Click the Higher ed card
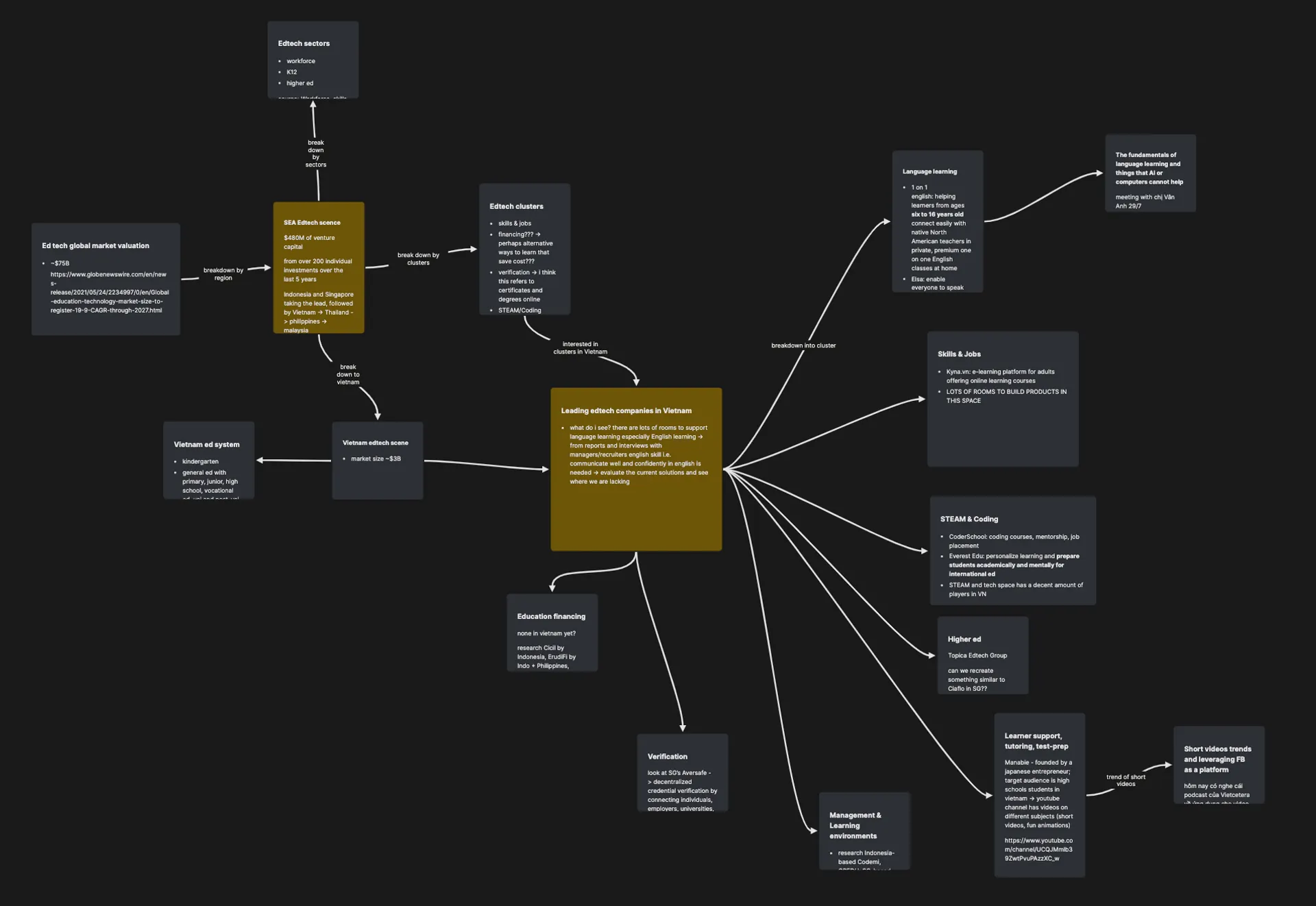1316x906 pixels. pos(982,655)
